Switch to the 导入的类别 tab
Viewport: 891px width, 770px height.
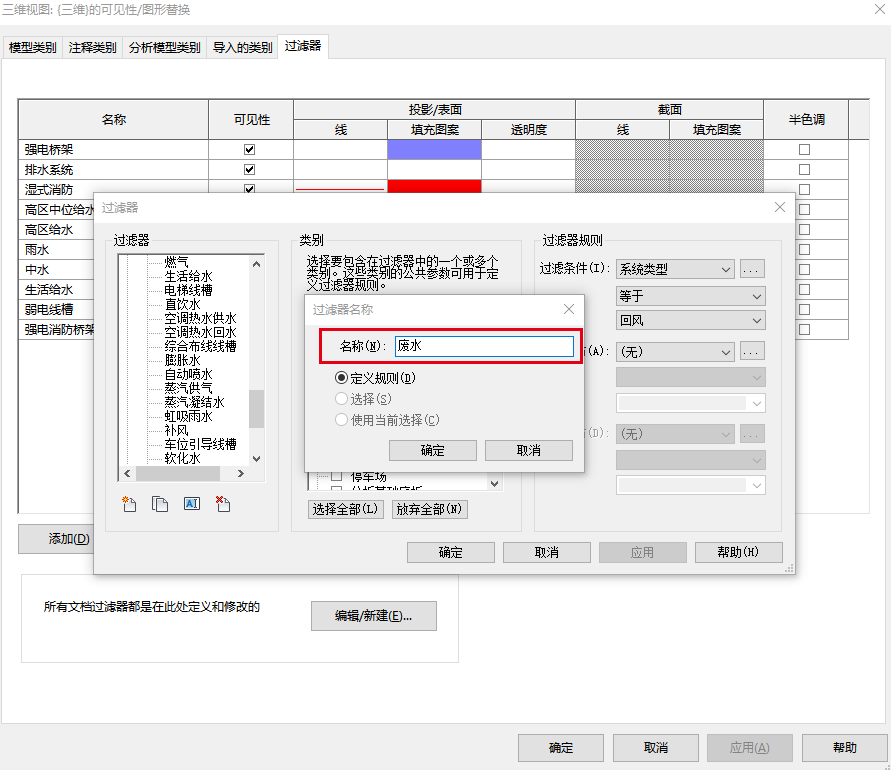242,47
